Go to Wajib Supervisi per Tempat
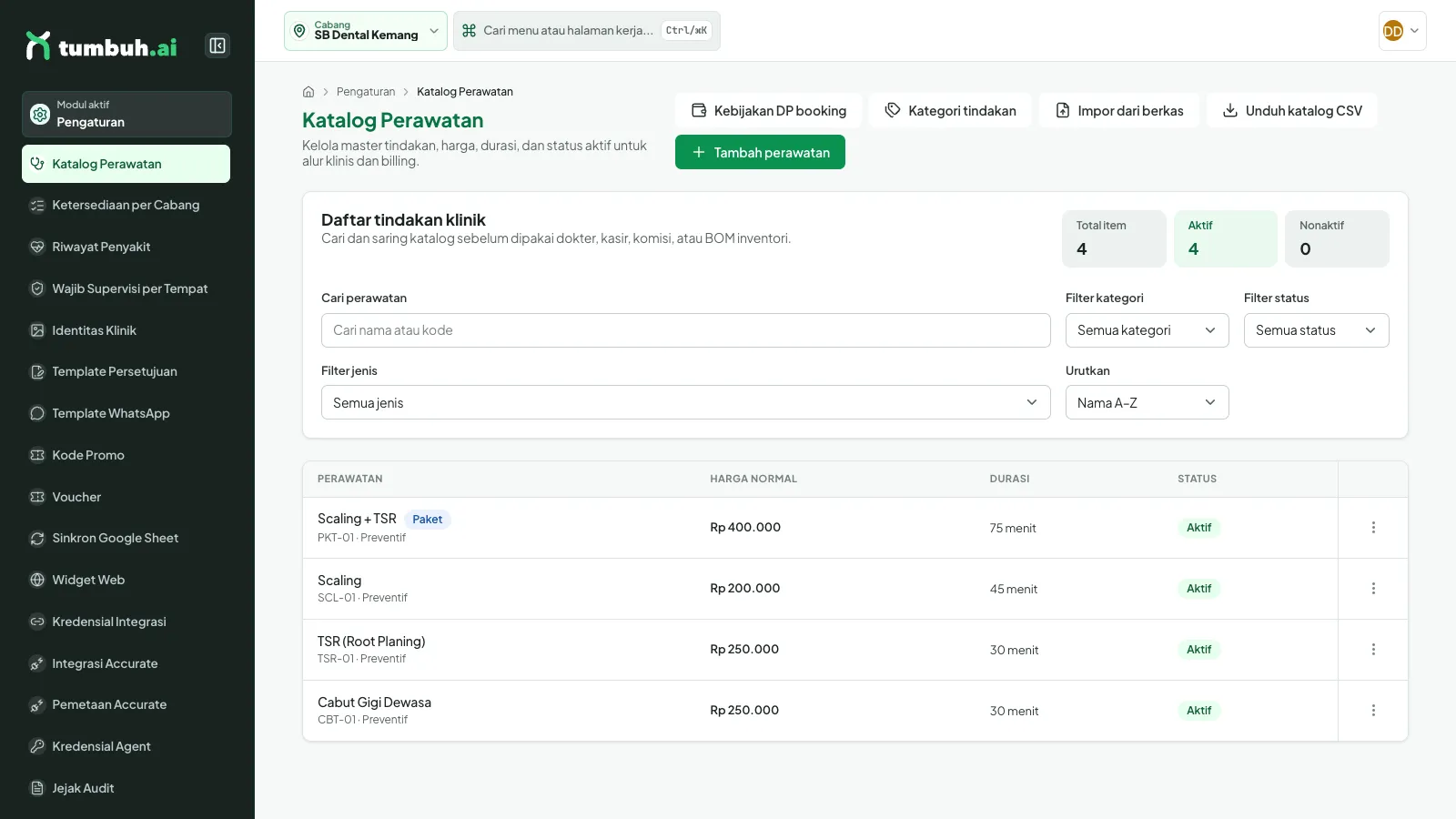The height and width of the screenshot is (819, 1456). pyautogui.click(x=126, y=289)
